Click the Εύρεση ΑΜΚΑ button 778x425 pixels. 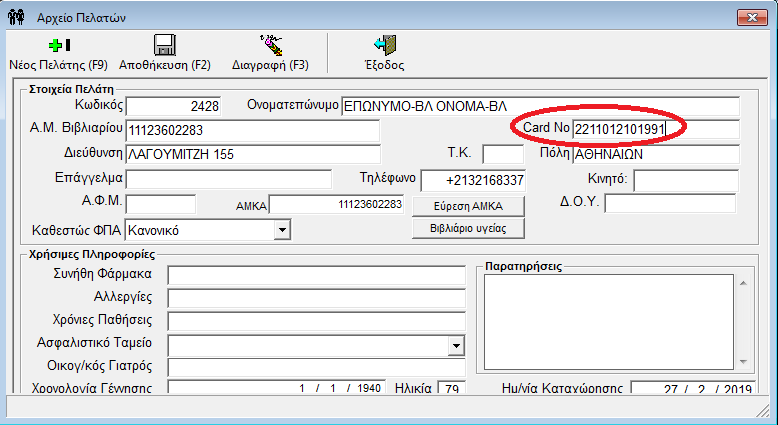[468, 206]
